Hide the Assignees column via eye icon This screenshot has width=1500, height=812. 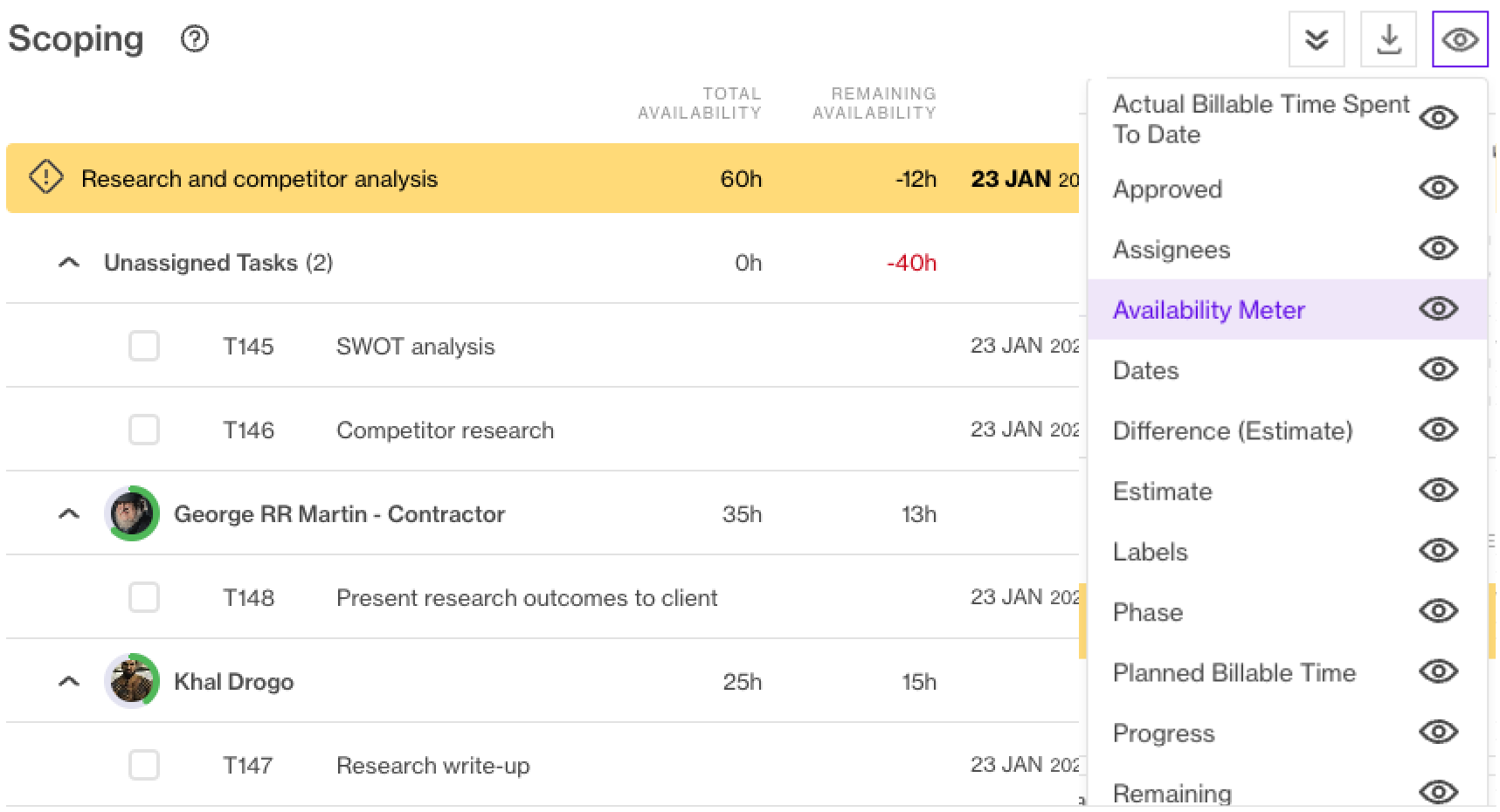click(1438, 249)
